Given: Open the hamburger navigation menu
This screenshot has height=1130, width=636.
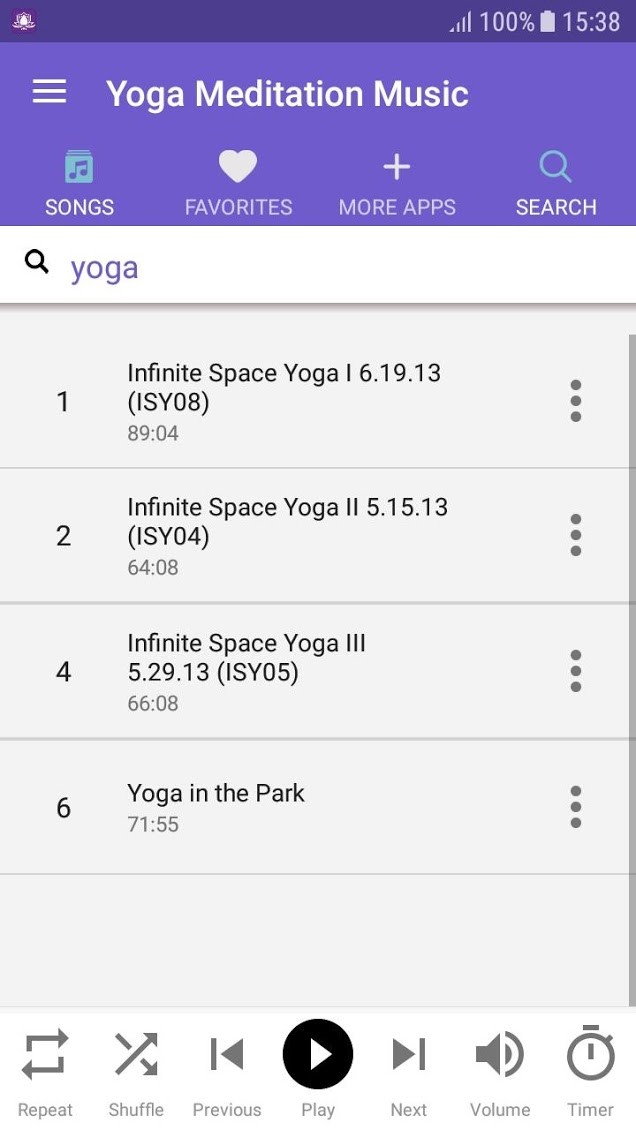Looking at the screenshot, I should pyautogui.click(x=49, y=93).
